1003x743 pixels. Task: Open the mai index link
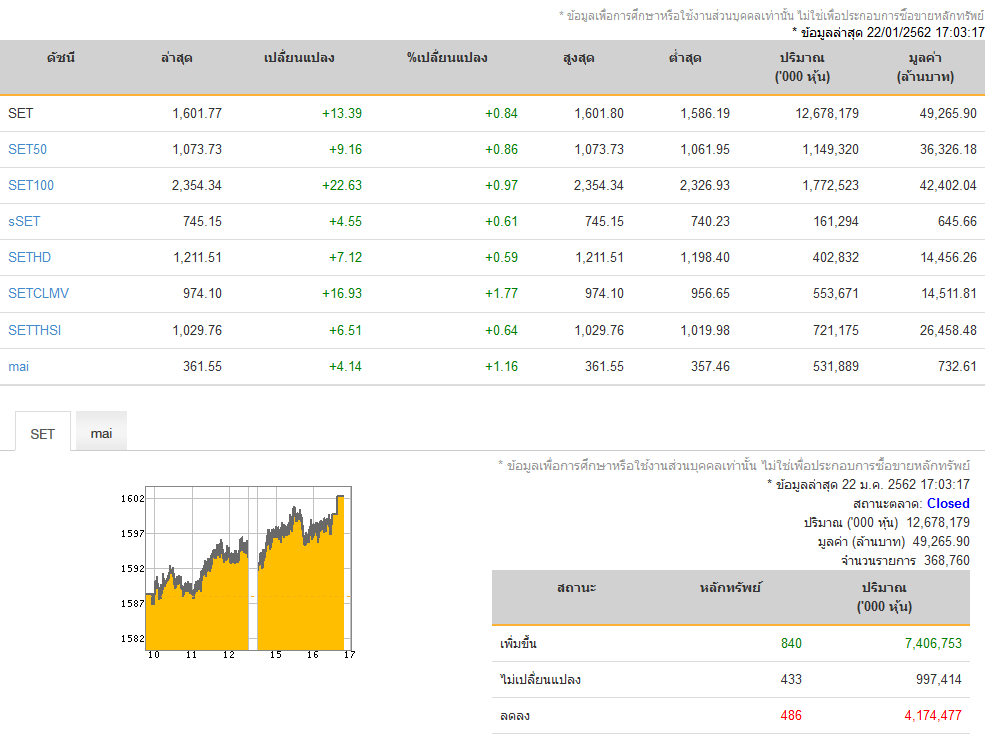point(19,366)
